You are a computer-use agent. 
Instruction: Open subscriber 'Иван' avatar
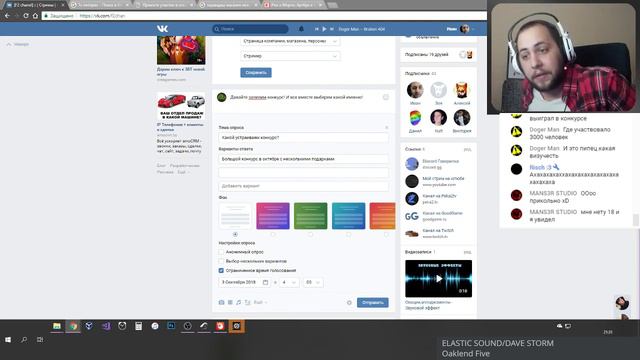pos(415,90)
